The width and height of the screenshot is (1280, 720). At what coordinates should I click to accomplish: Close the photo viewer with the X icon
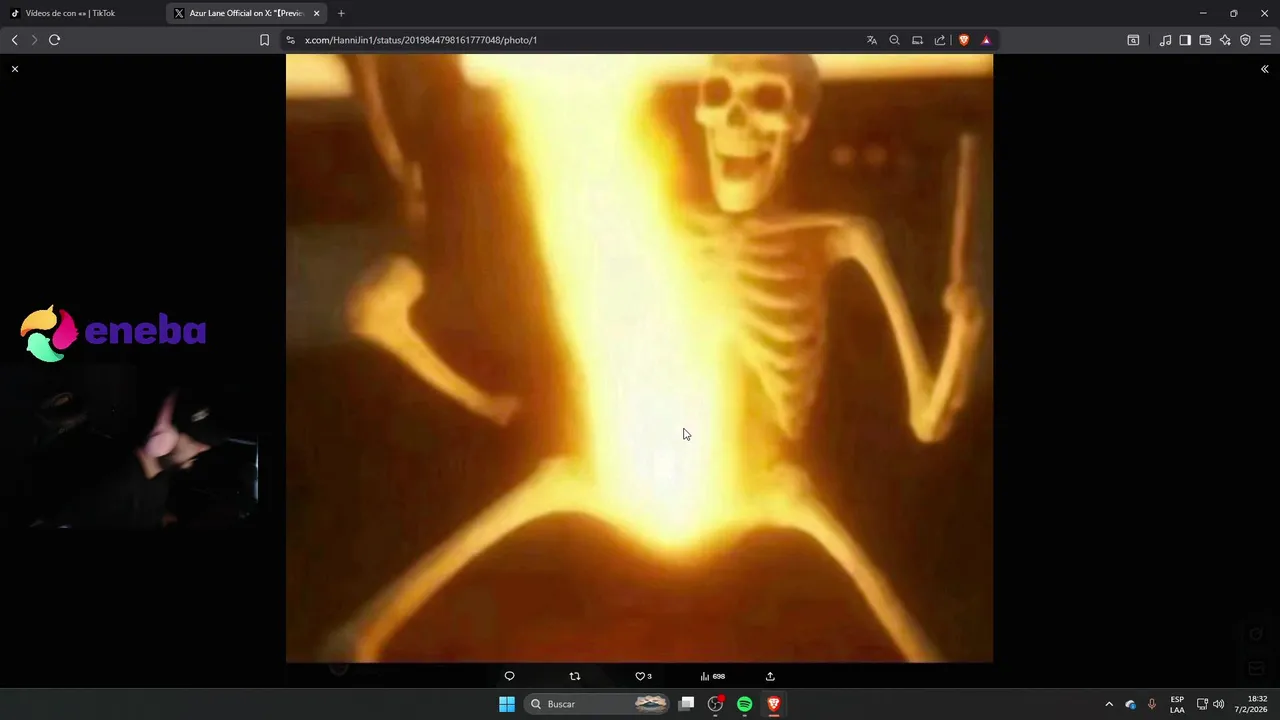[15, 69]
